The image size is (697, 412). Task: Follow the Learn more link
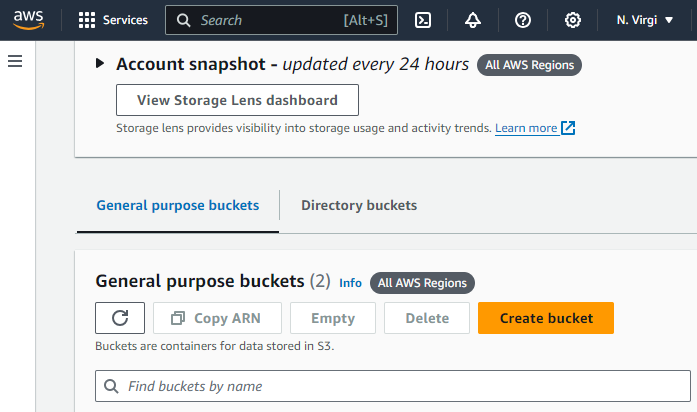point(526,128)
